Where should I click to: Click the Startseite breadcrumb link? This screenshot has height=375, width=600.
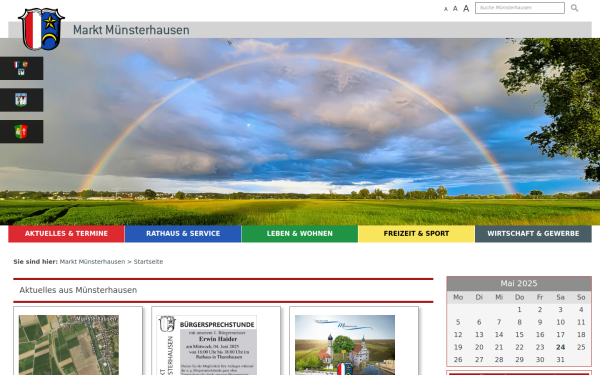pos(148,262)
